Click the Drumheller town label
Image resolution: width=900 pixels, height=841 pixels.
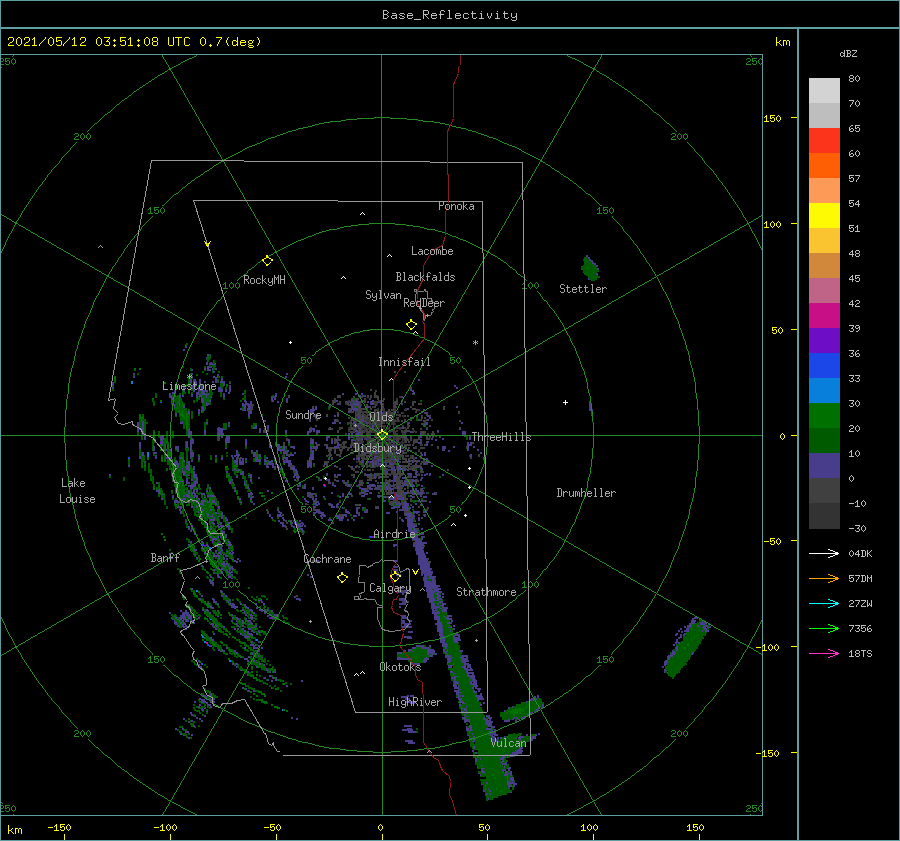point(586,493)
